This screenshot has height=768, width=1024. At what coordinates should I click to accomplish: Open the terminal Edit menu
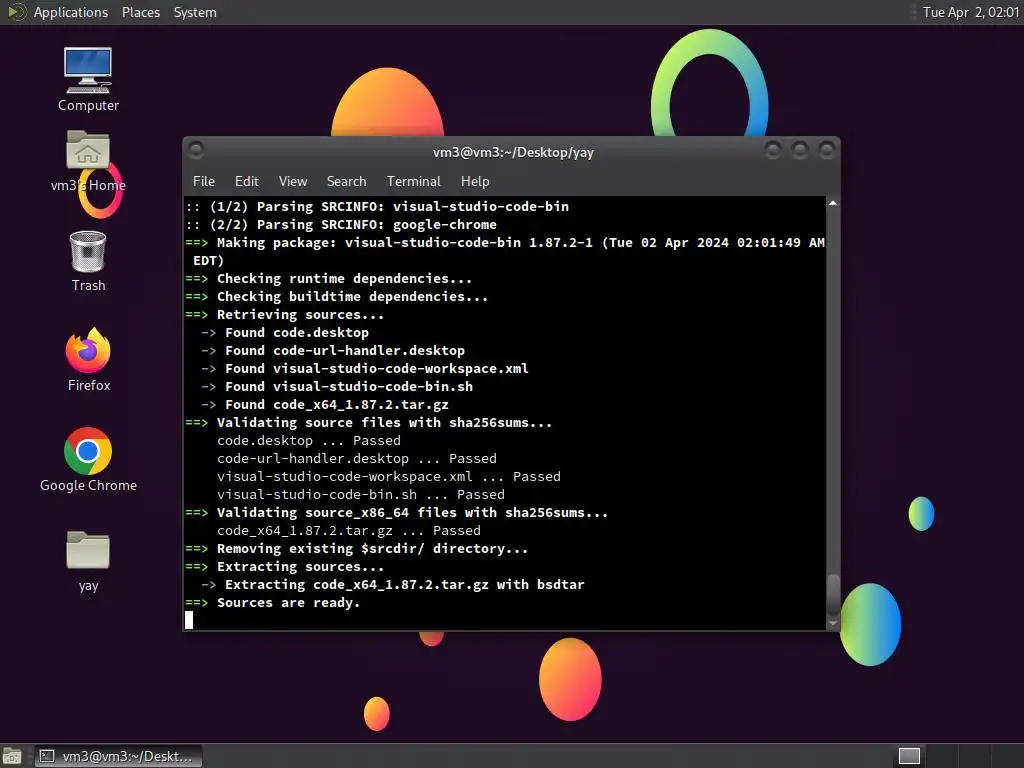click(x=247, y=182)
